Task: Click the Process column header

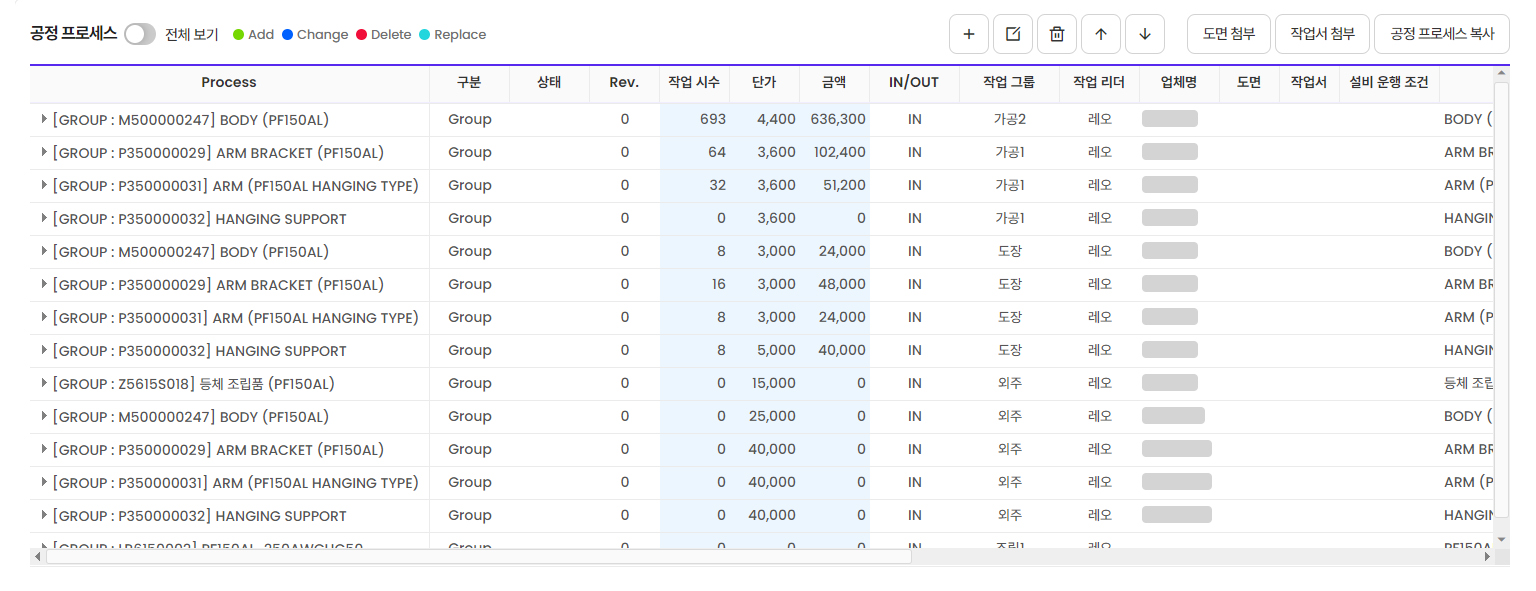Action: [x=229, y=82]
